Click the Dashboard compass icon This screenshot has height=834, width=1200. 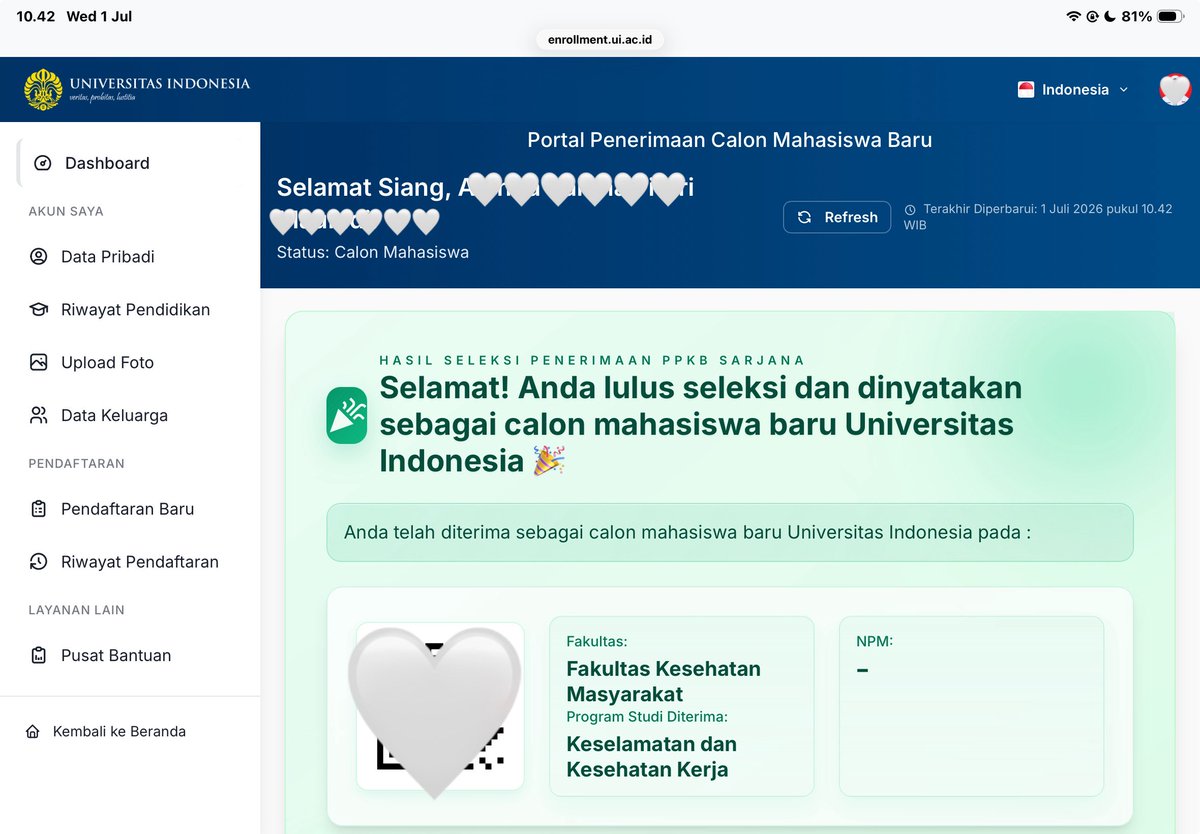click(42, 163)
